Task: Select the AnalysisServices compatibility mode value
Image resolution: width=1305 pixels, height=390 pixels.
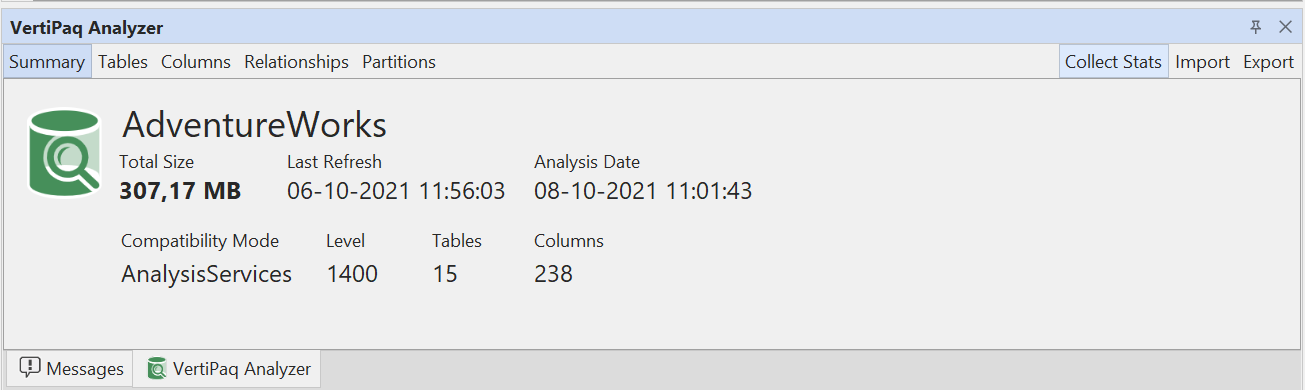Action: click(207, 274)
